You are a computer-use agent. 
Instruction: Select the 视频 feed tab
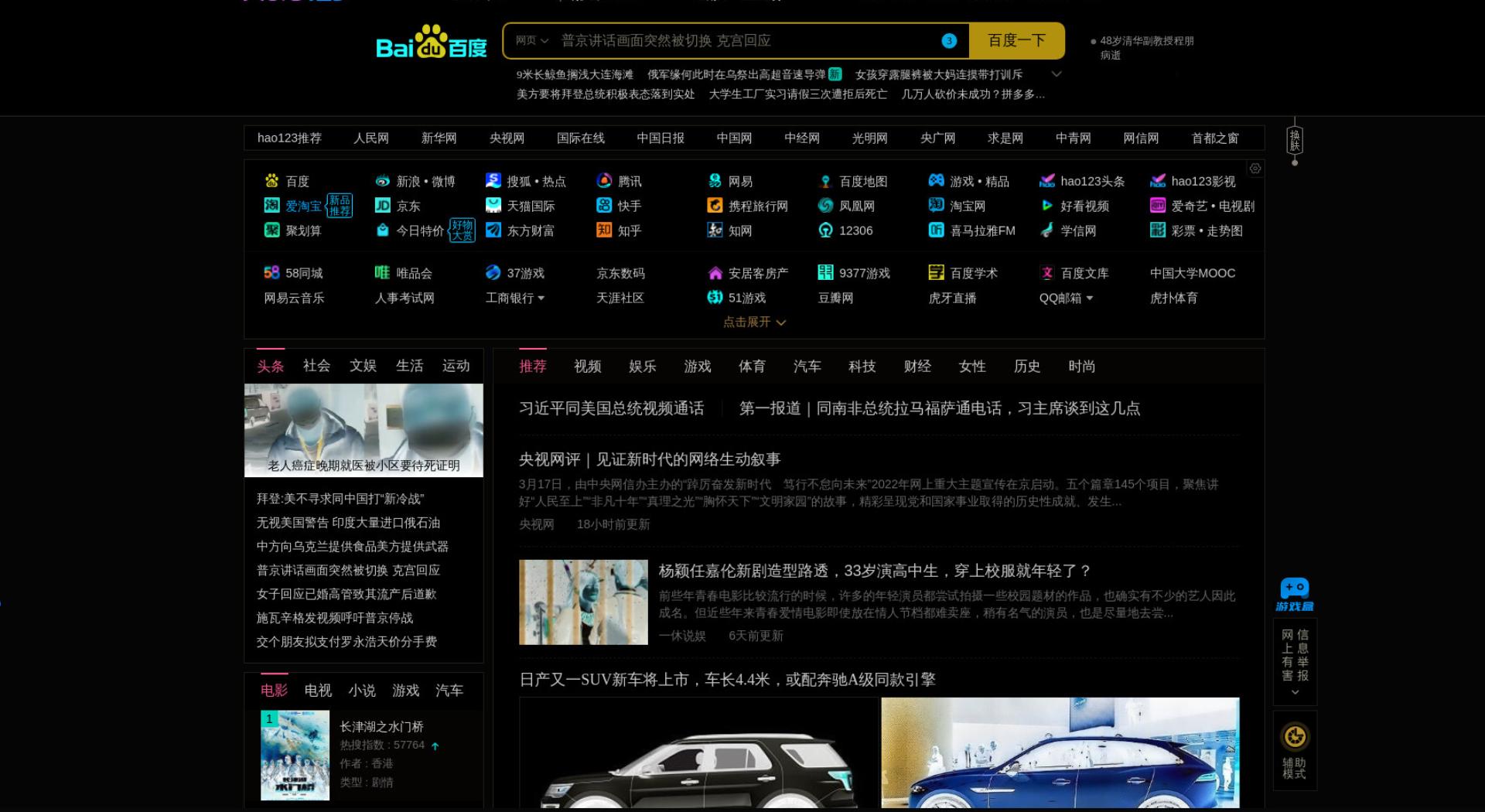point(588,367)
